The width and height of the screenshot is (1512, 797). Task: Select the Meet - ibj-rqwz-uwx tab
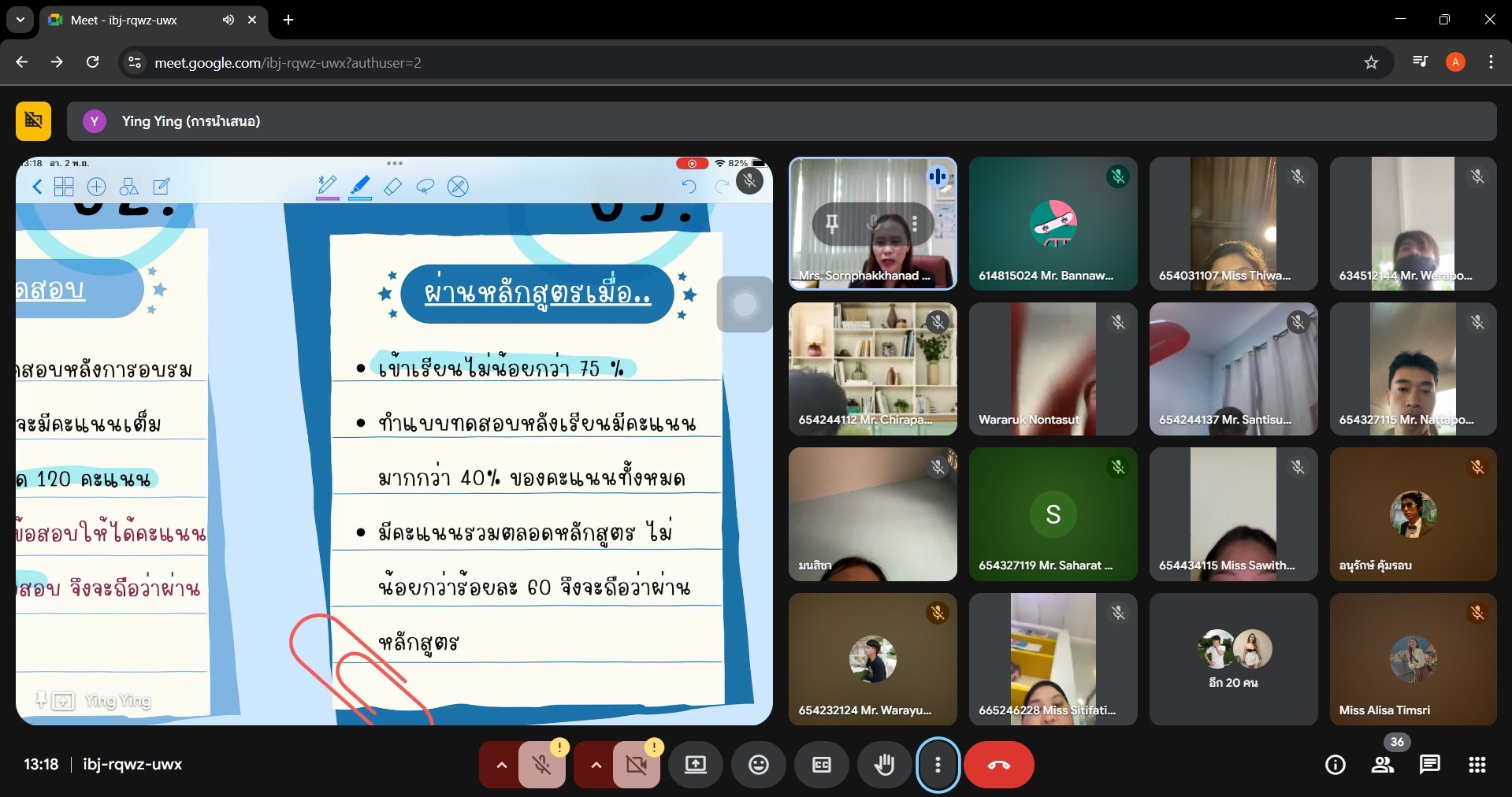tap(134, 20)
